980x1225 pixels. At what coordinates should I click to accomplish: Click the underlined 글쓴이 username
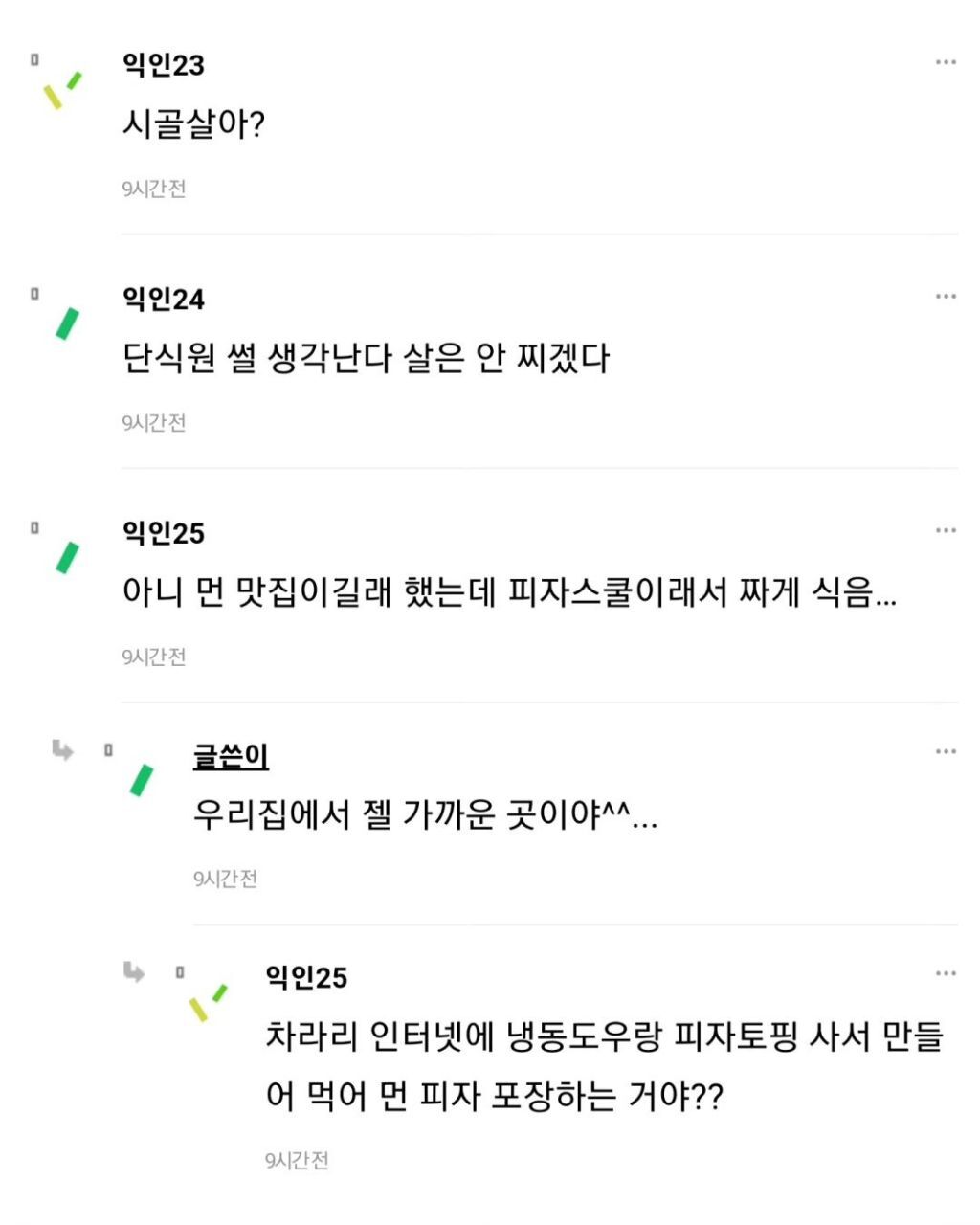[231, 756]
